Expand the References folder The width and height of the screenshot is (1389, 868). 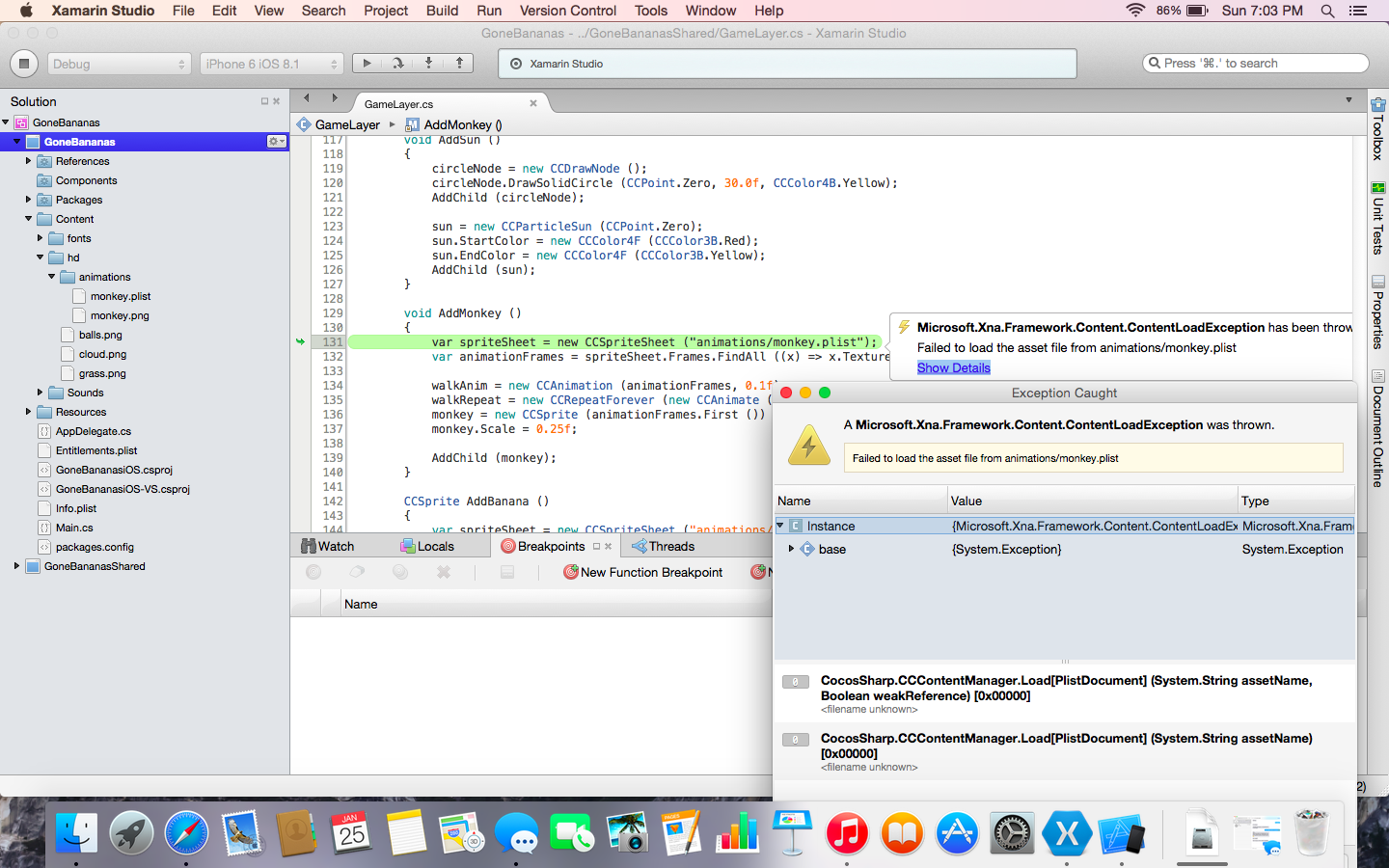29,161
